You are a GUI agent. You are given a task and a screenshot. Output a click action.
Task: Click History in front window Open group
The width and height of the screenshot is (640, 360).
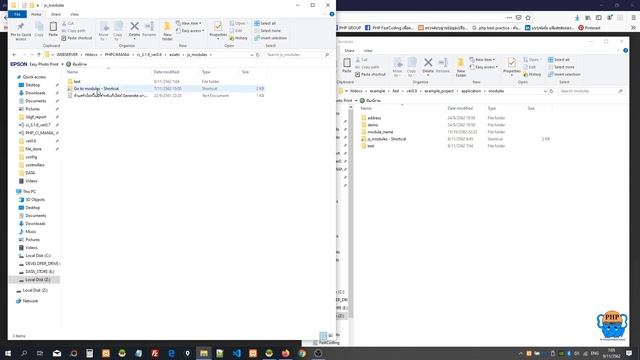click(x=238, y=38)
